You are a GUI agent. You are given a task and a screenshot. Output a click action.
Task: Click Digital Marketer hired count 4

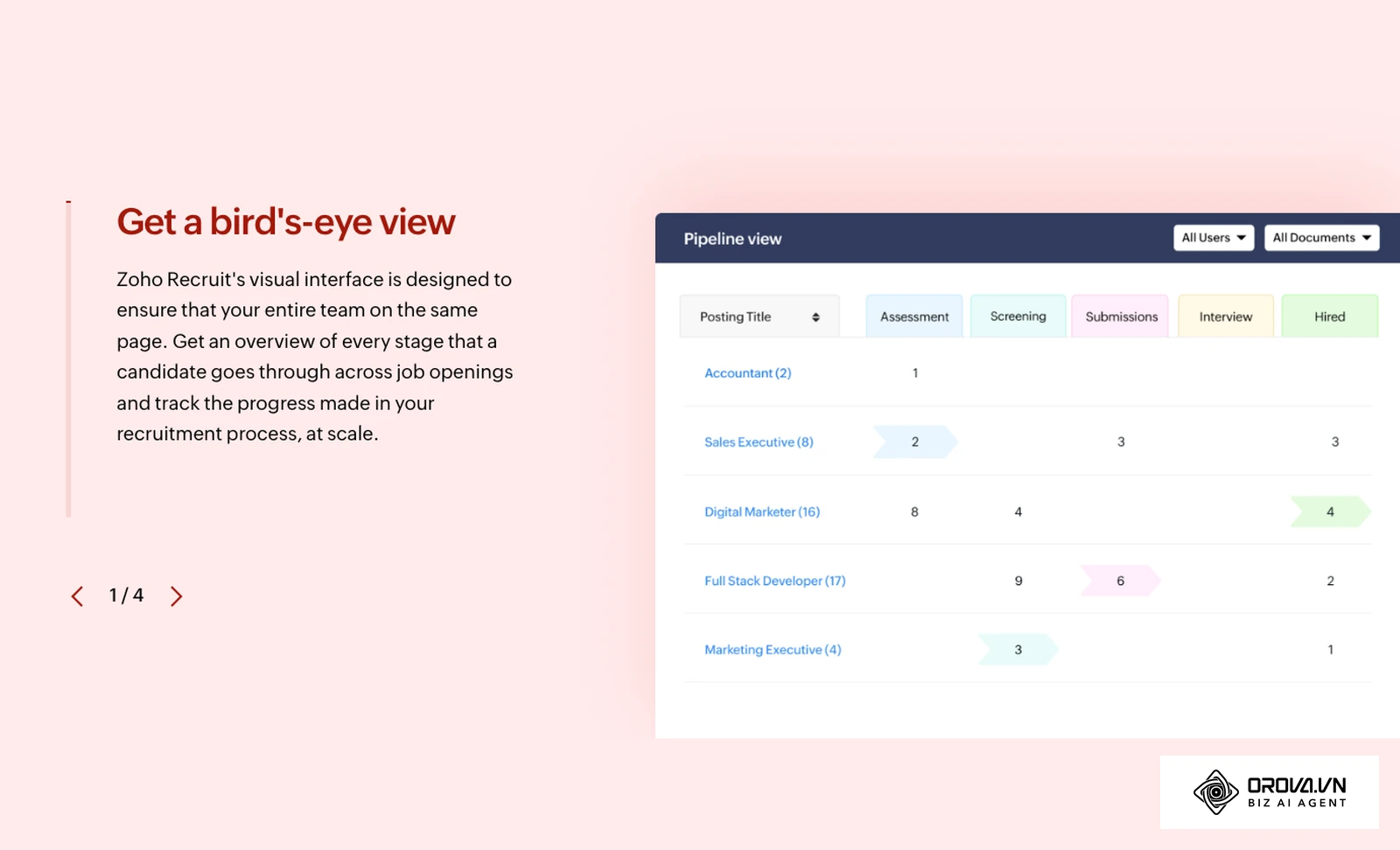(x=1330, y=512)
